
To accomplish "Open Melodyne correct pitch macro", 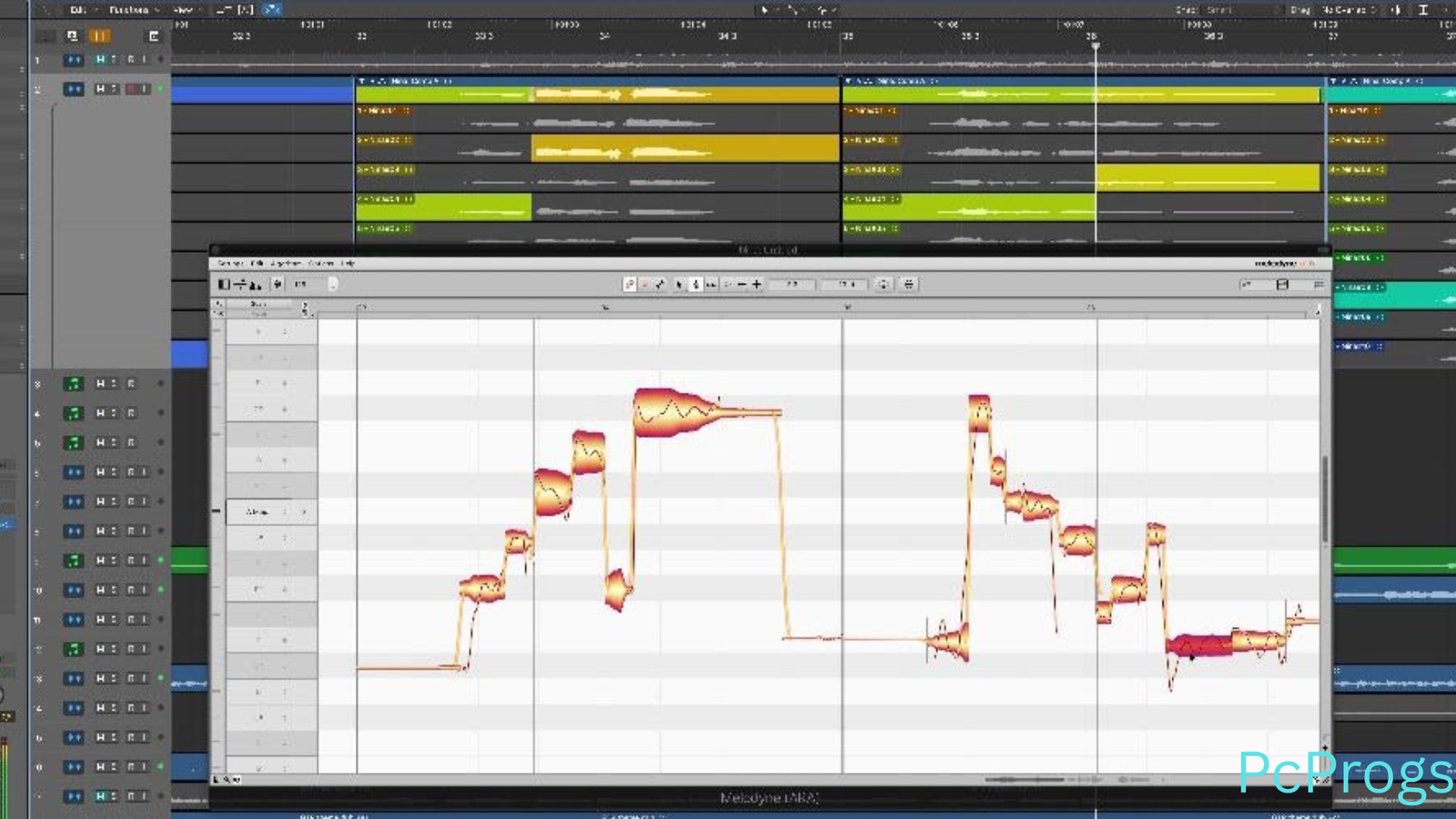I will 883,285.
